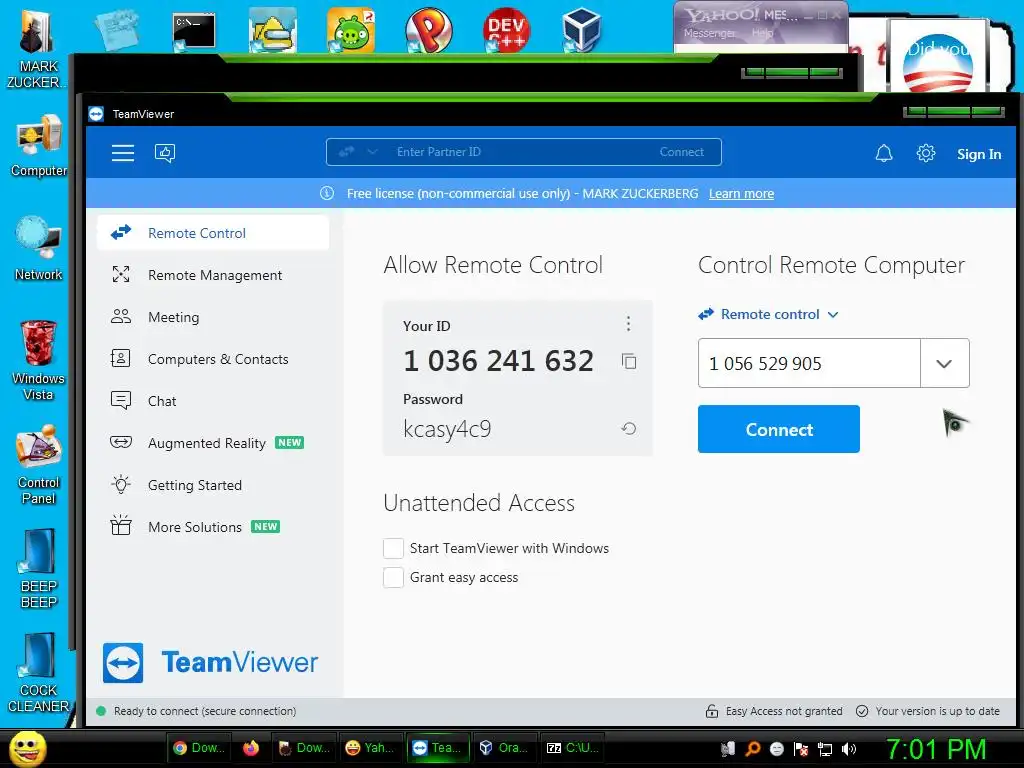The height and width of the screenshot is (768, 1024).
Task: Expand connection mode chevron in top bar
Action: tap(372, 152)
